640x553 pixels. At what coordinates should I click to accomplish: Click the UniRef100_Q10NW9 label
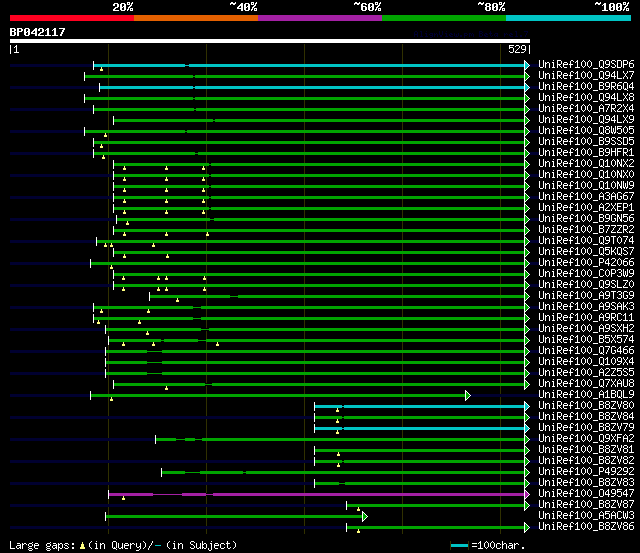pos(586,186)
